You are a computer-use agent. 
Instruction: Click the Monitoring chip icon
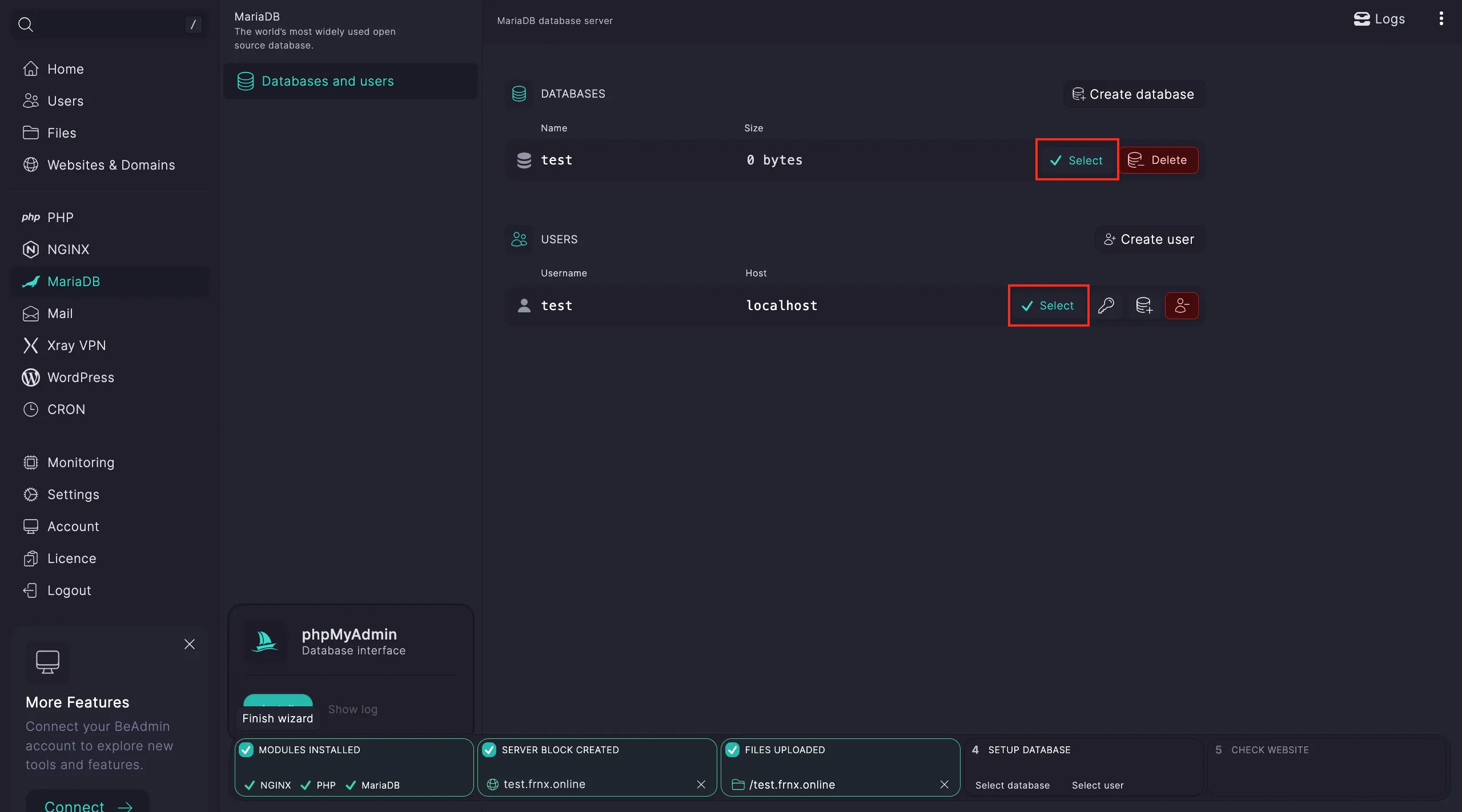pyautogui.click(x=31, y=463)
